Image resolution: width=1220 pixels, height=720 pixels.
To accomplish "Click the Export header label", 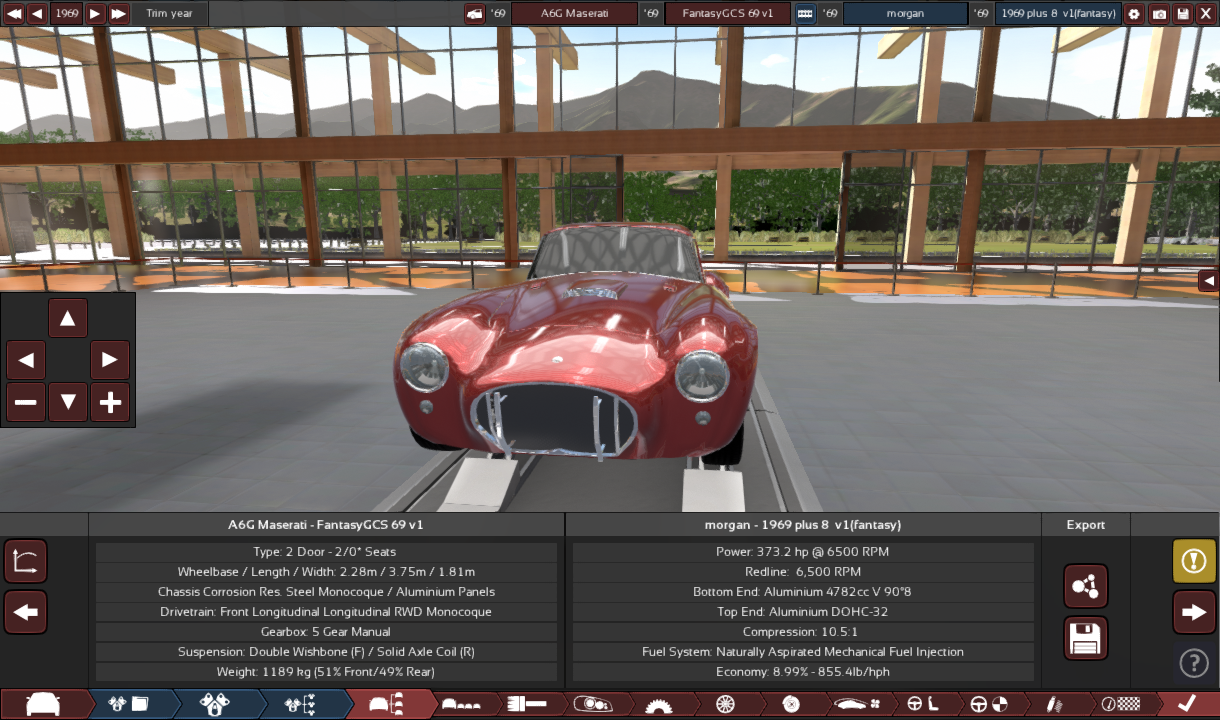I will tap(1086, 525).
